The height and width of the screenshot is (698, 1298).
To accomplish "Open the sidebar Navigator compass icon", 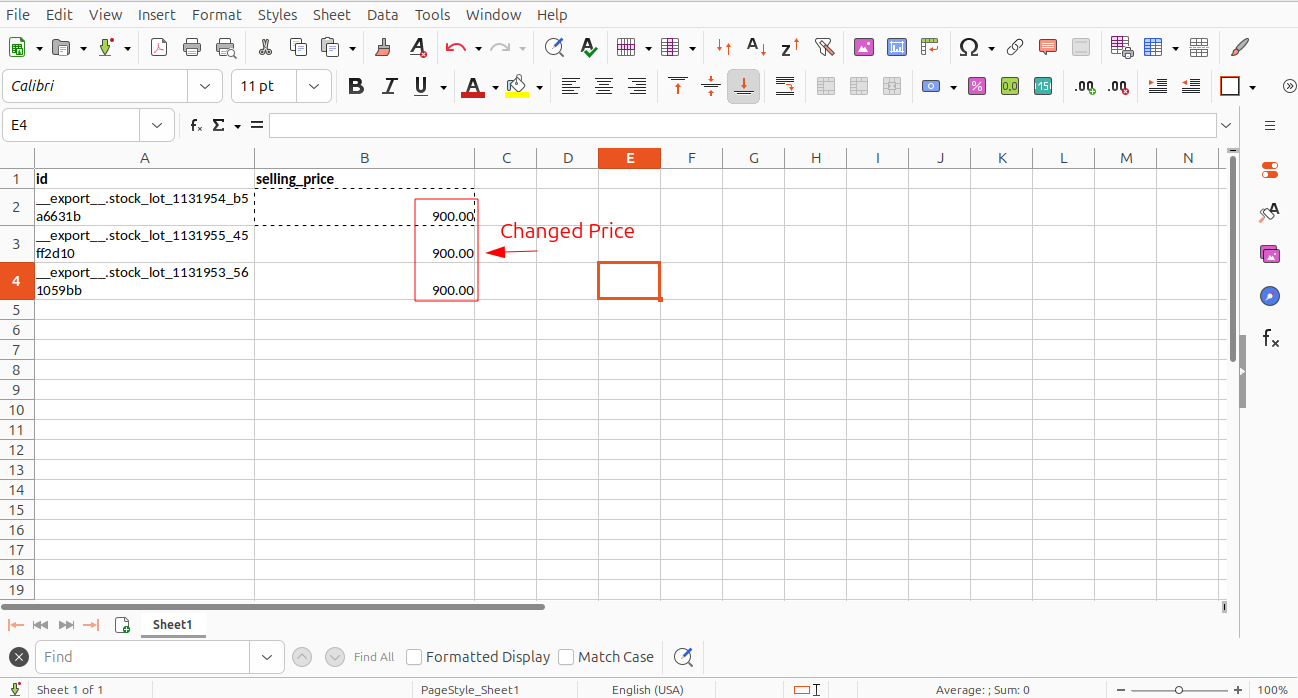I will [x=1270, y=296].
